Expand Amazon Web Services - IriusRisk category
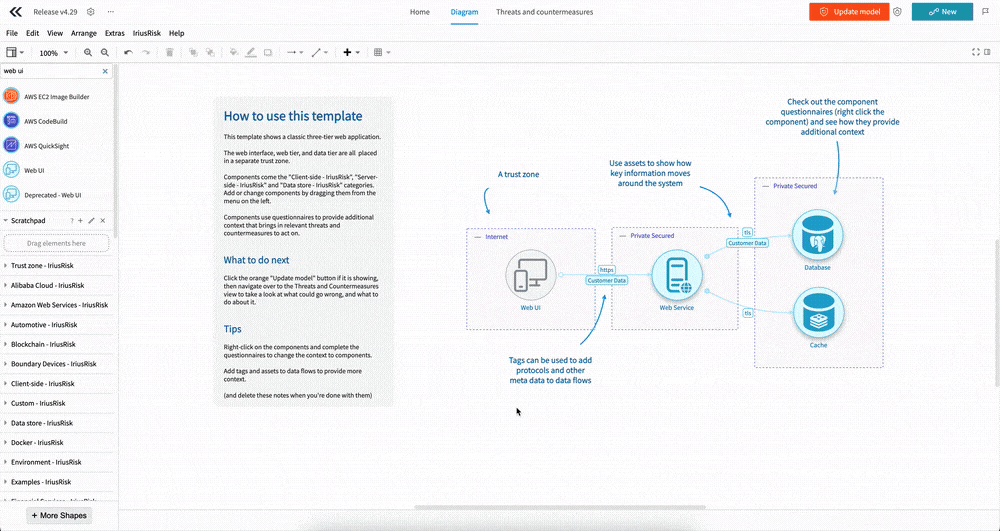Image resolution: width=1000 pixels, height=531 pixels. click(x=59, y=305)
